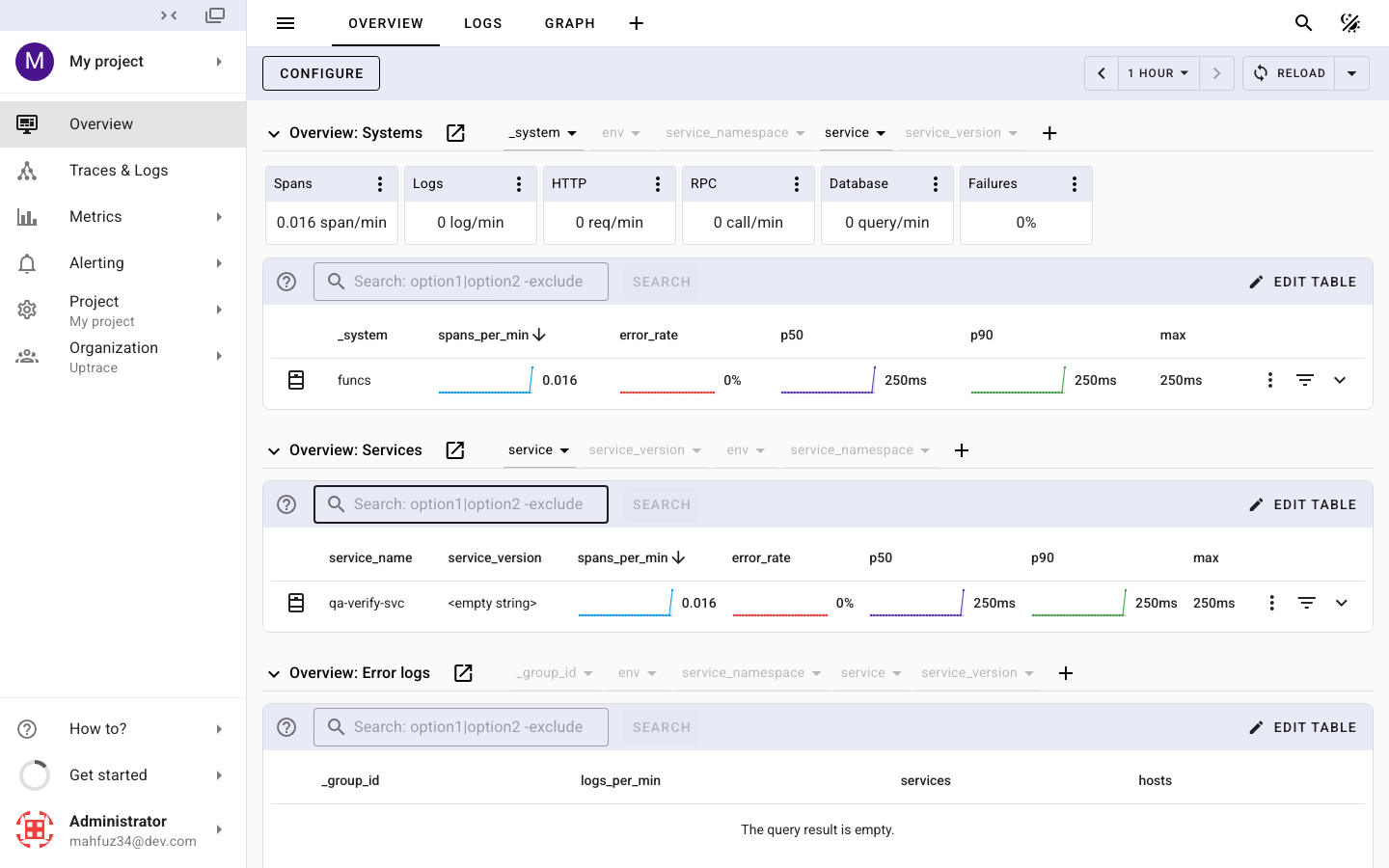Switch to the GRAPH tab

click(570, 23)
